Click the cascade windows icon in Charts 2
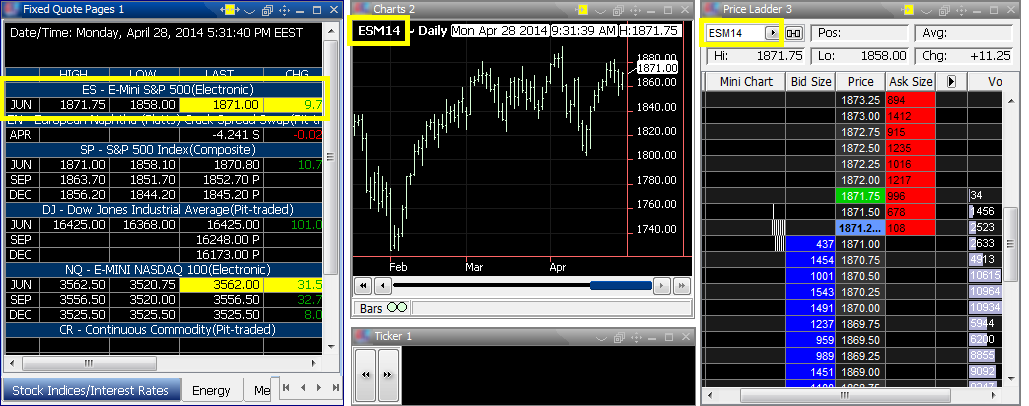1029x406 pixels. coord(619,10)
